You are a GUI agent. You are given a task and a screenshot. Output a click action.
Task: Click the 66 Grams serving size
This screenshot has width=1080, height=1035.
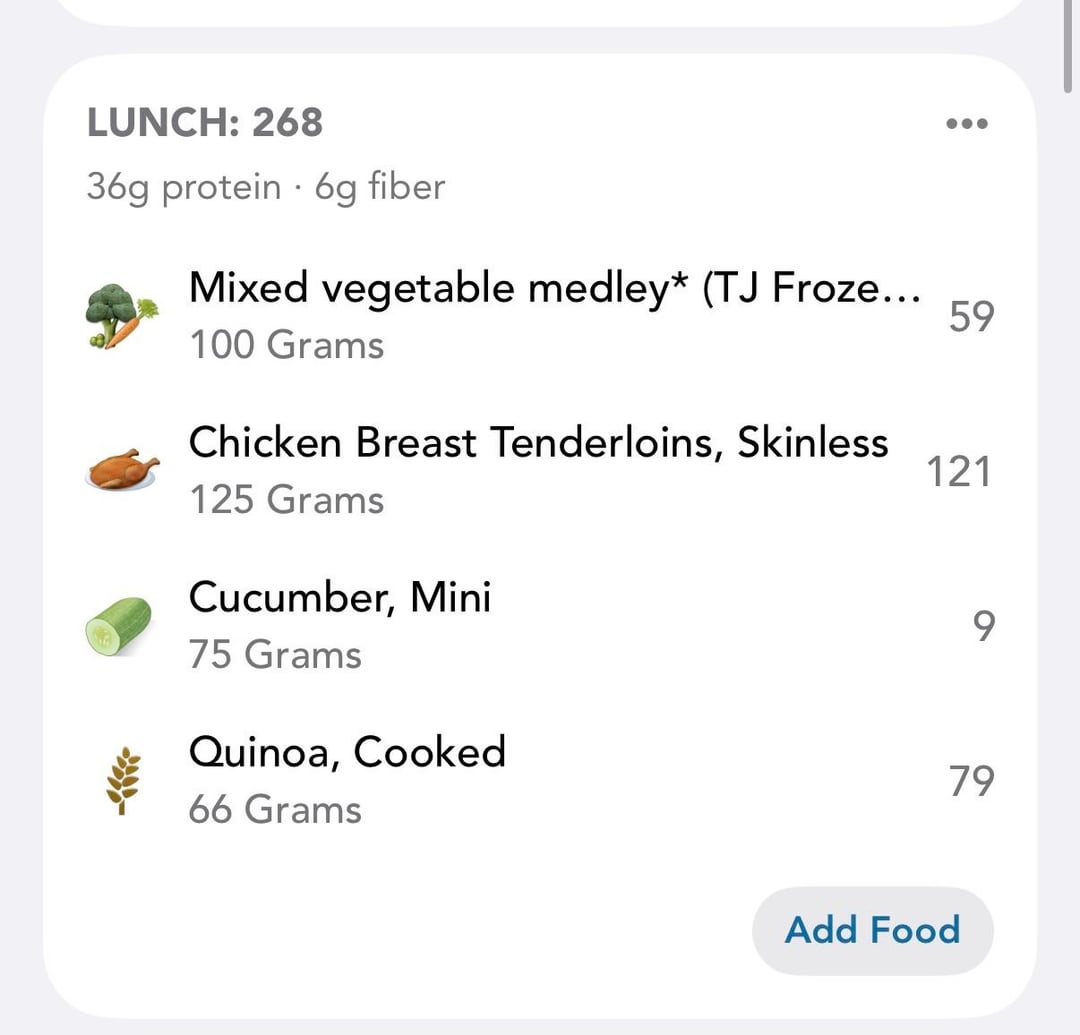pyautogui.click(x=275, y=809)
